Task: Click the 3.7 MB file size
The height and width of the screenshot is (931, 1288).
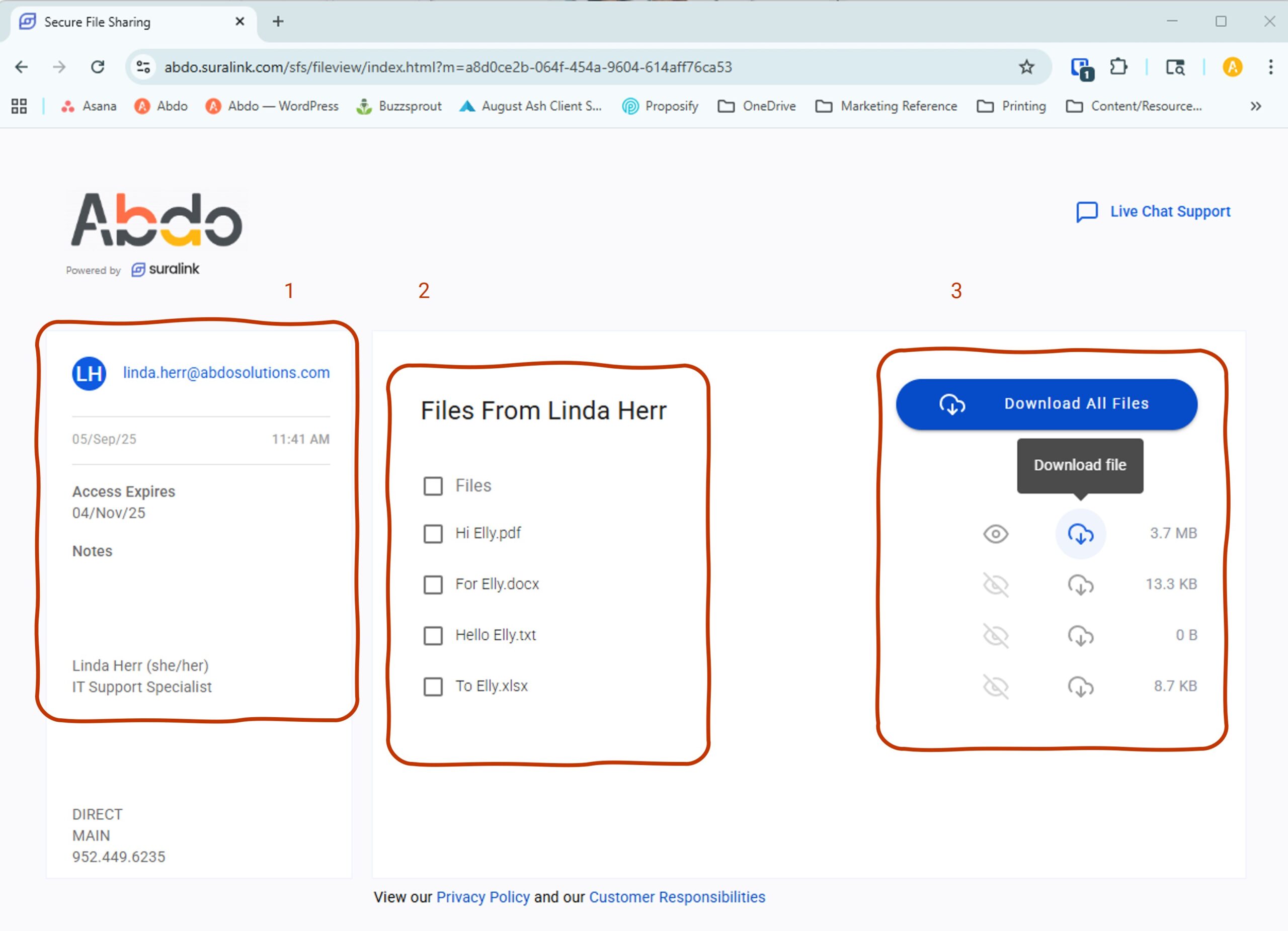Action: coord(1173,533)
